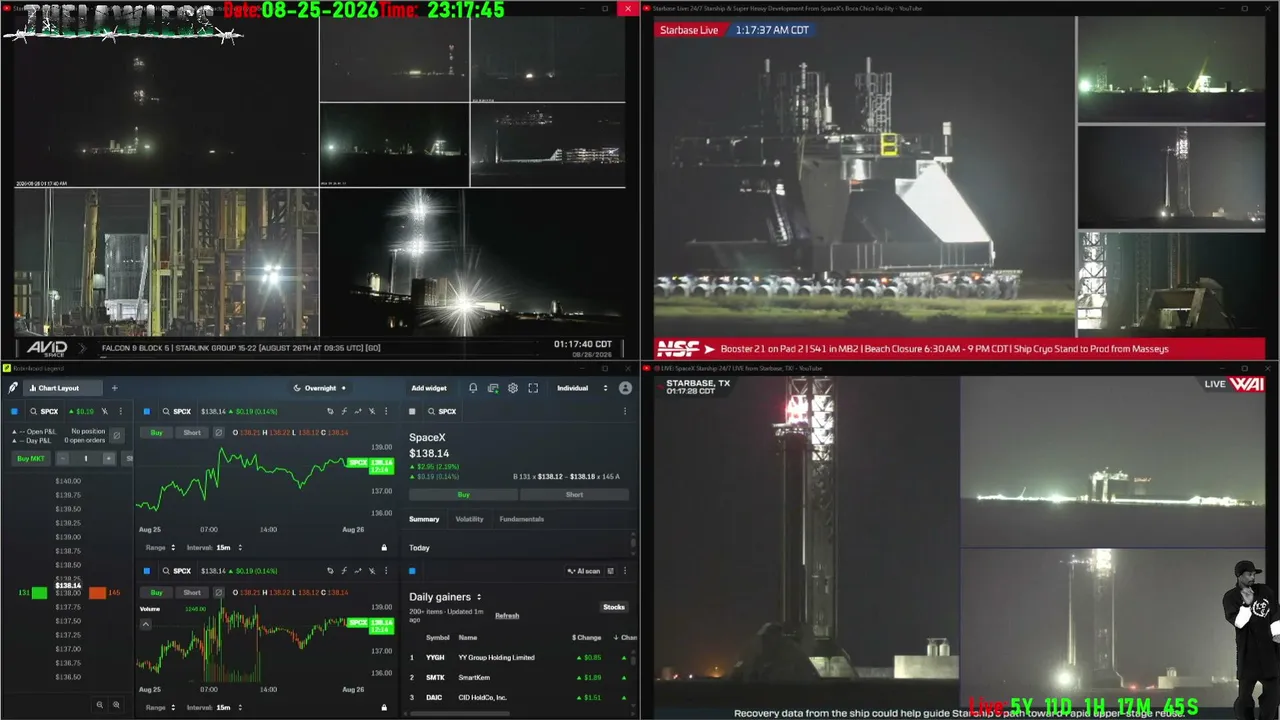The height and width of the screenshot is (720, 1280).
Task: Click the drawing tools icon in the top chart header
Action: pyautogui.click(x=372, y=411)
